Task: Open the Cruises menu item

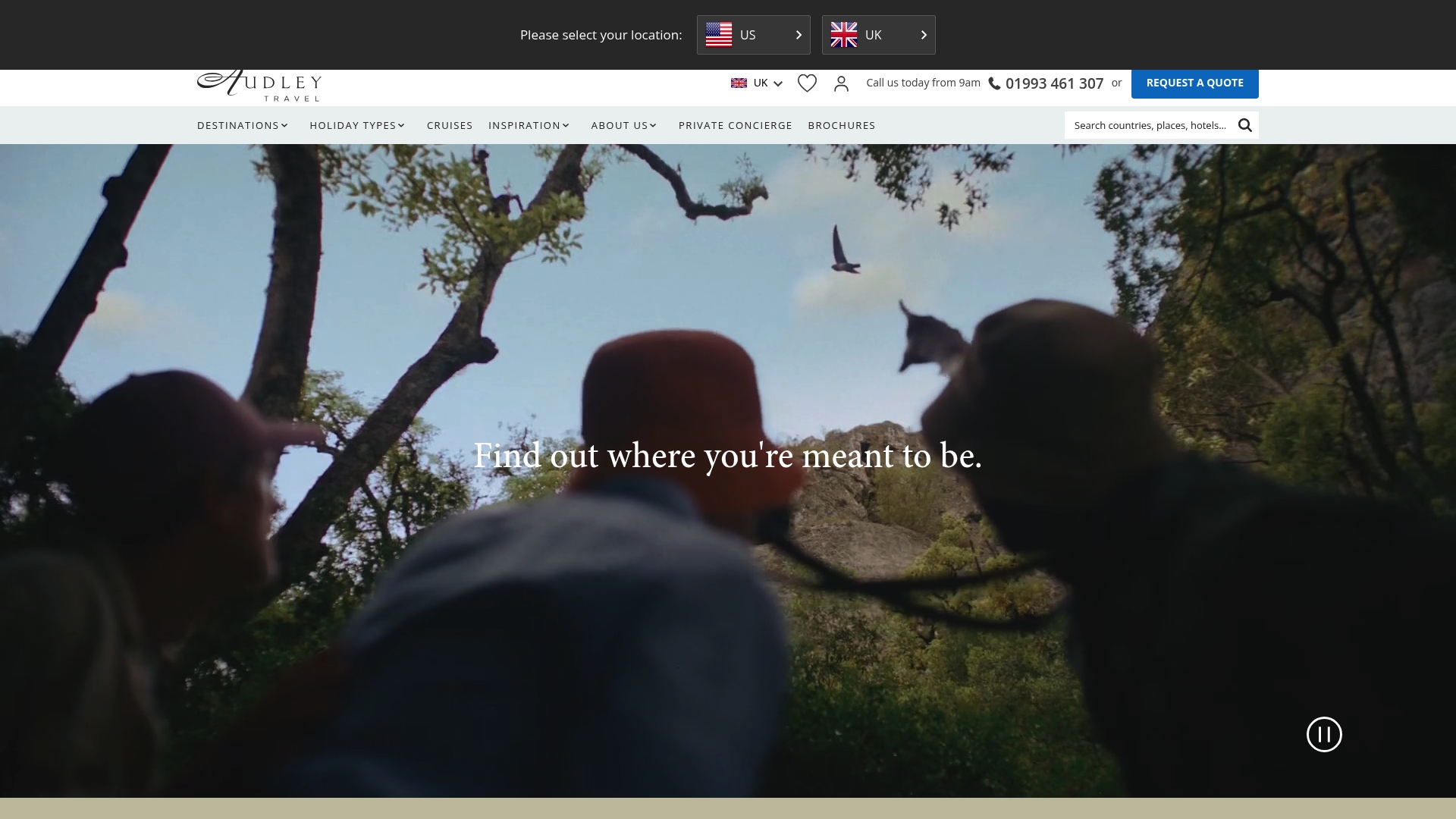Action: point(450,125)
